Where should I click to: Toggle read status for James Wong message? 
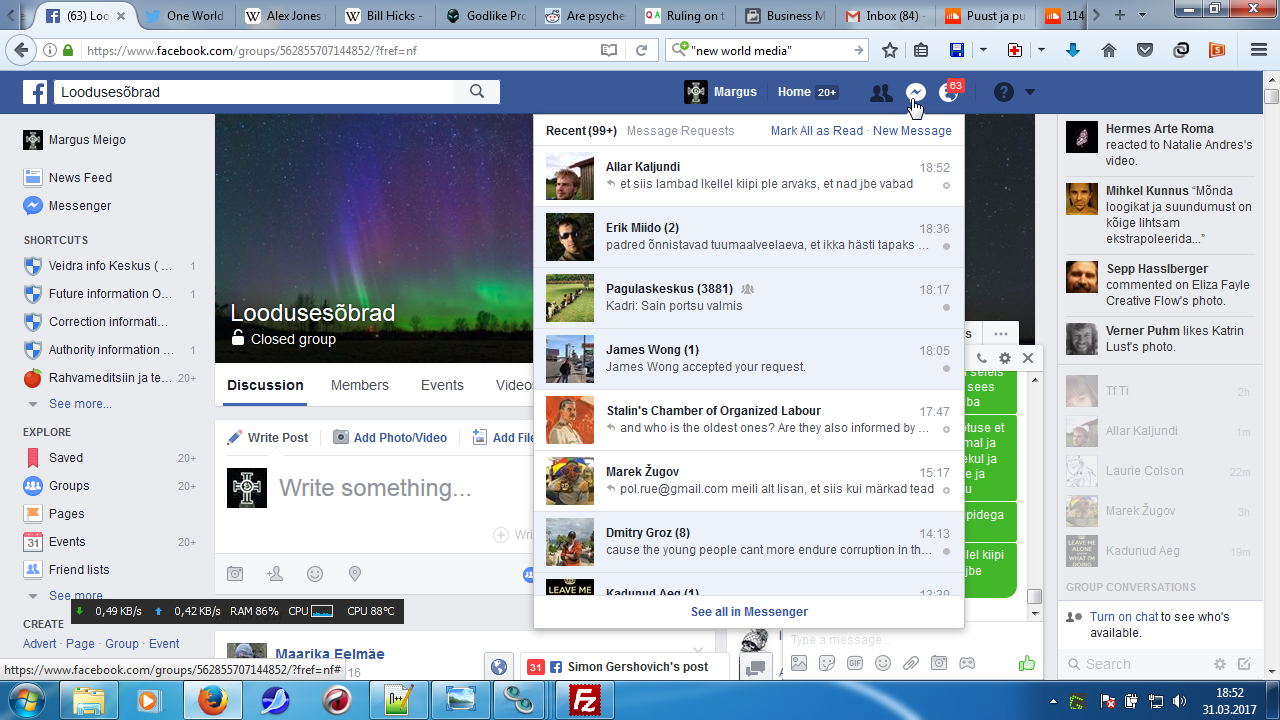pos(946,369)
